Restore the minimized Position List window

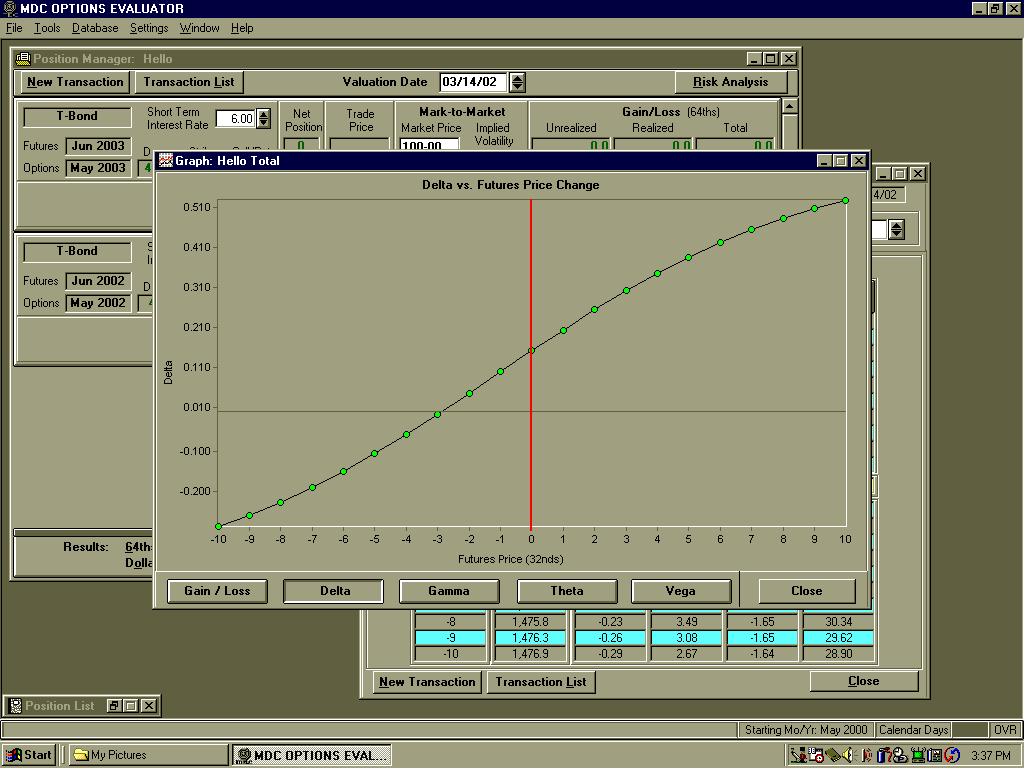tap(114, 706)
